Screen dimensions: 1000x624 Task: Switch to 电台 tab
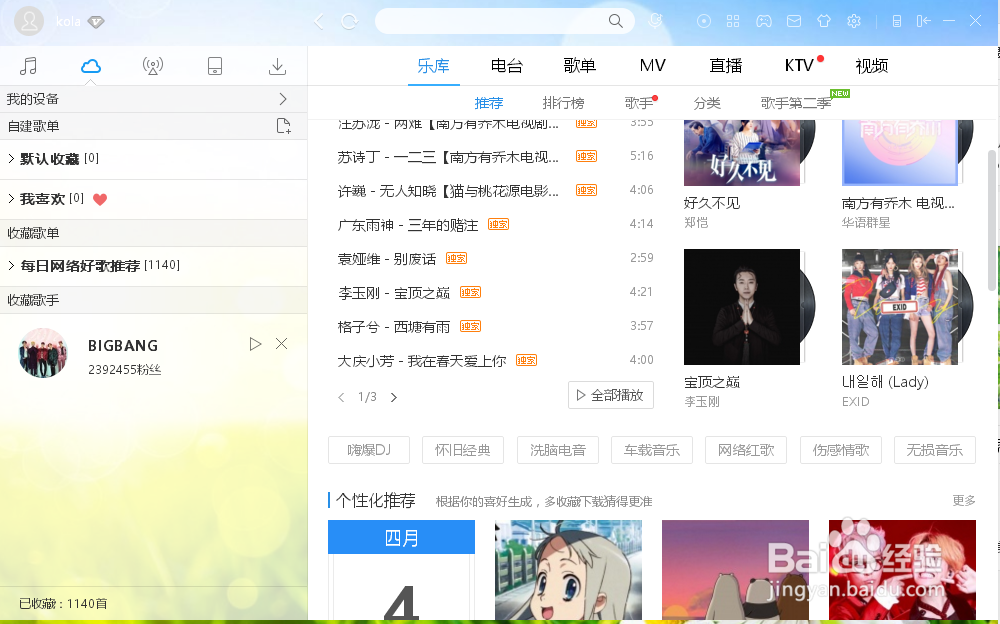507,66
